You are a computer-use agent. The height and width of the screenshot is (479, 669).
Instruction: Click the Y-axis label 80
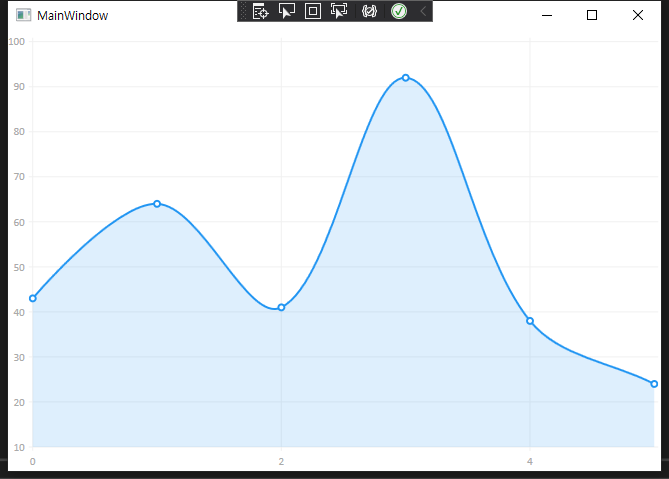pos(19,131)
